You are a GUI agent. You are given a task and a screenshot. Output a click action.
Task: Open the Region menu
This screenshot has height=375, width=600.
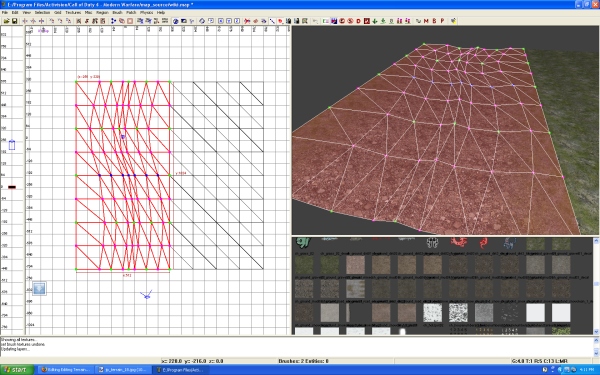pyautogui.click(x=102, y=13)
